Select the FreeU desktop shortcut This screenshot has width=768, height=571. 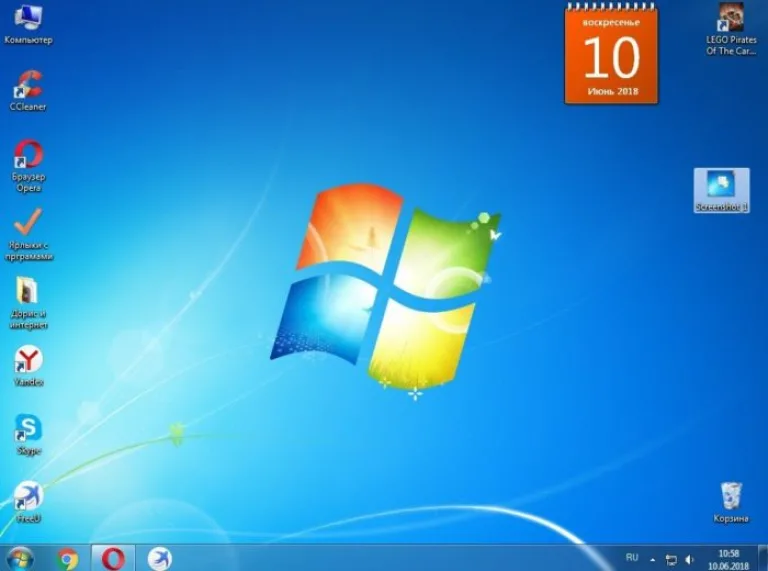point(28,502)
